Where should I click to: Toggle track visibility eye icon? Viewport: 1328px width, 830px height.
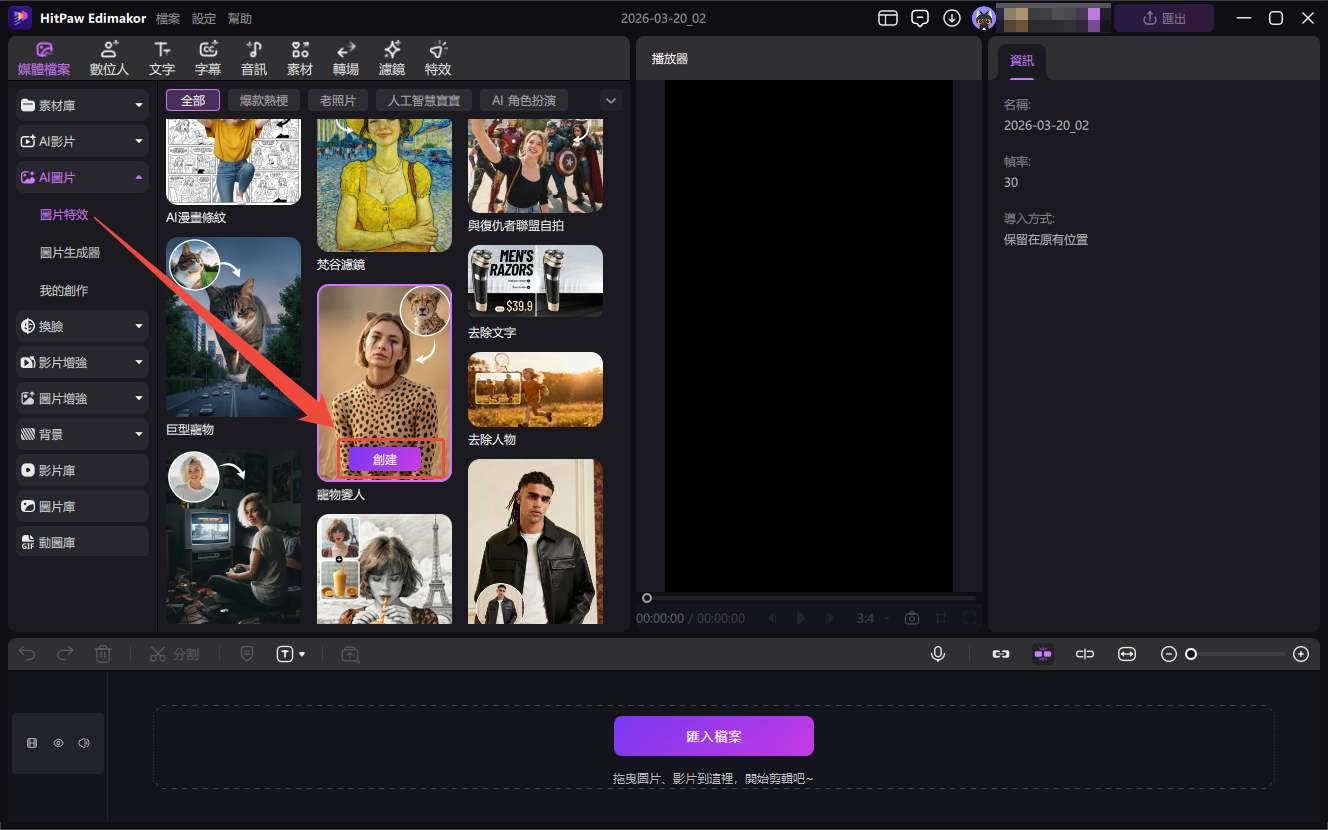[59, 743]
